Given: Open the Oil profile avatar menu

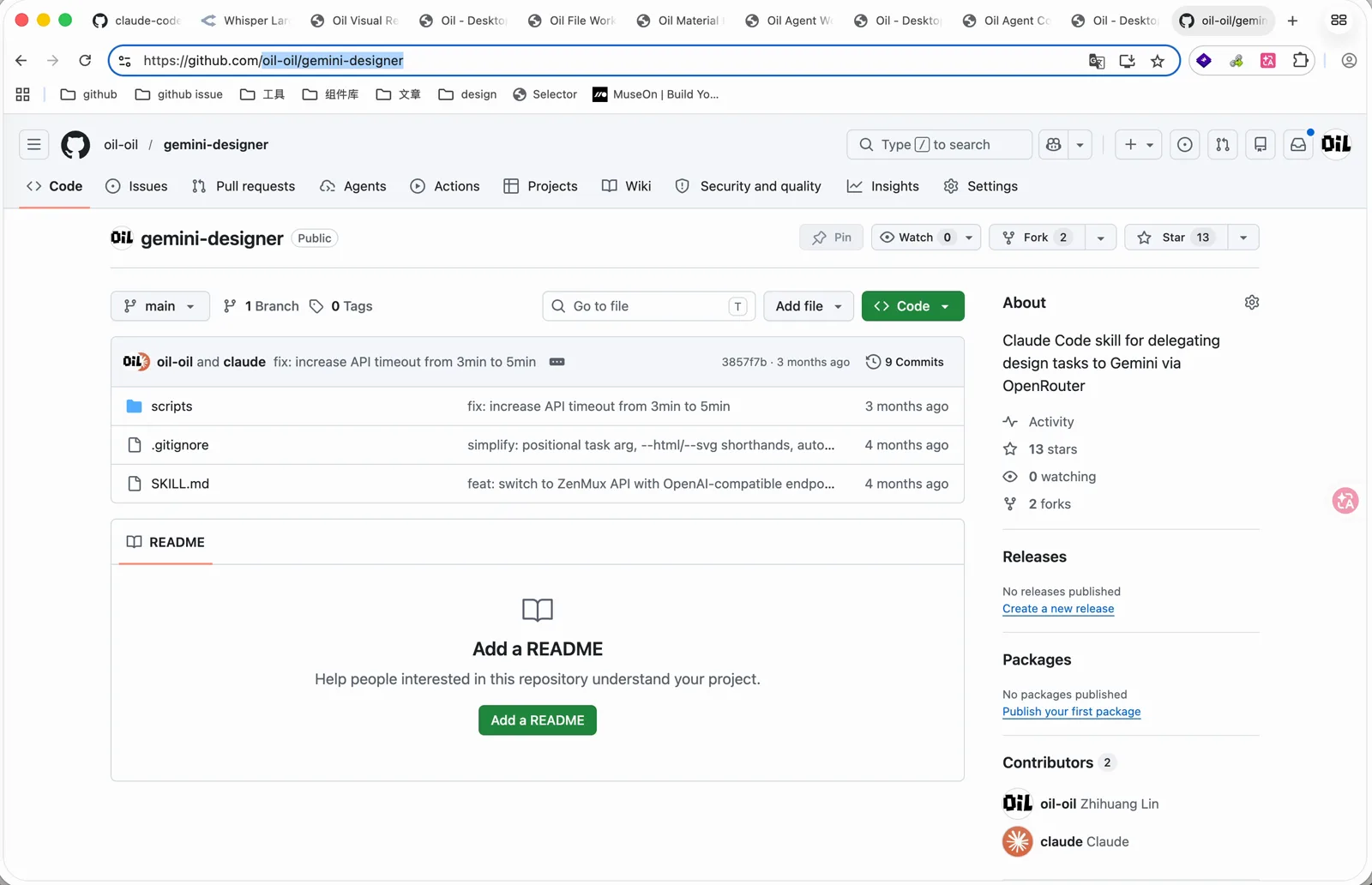Looking at the screenshot, I should [x=1336, y=144].
